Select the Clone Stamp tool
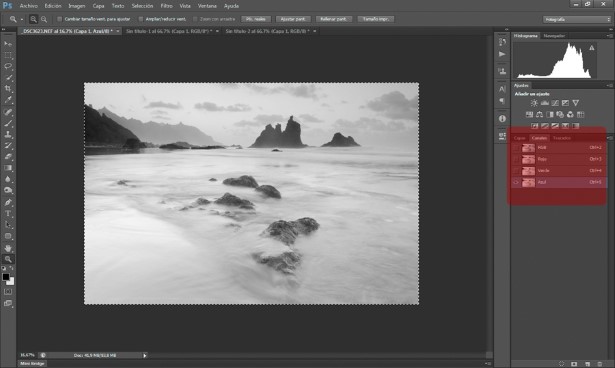The image size is (615, 368). coord(8,134)
